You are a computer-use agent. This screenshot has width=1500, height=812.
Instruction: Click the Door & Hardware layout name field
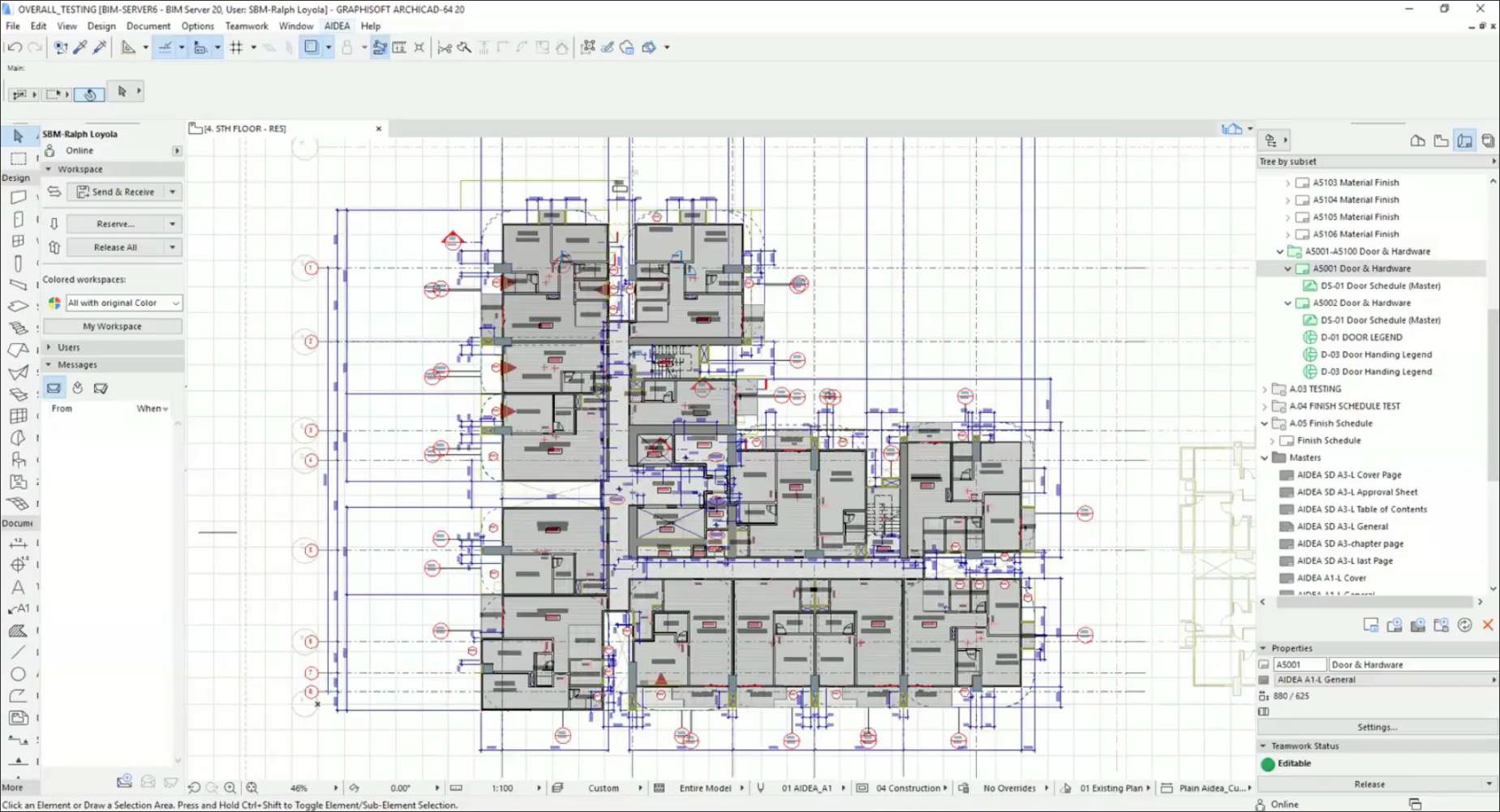click(1413, 664)
